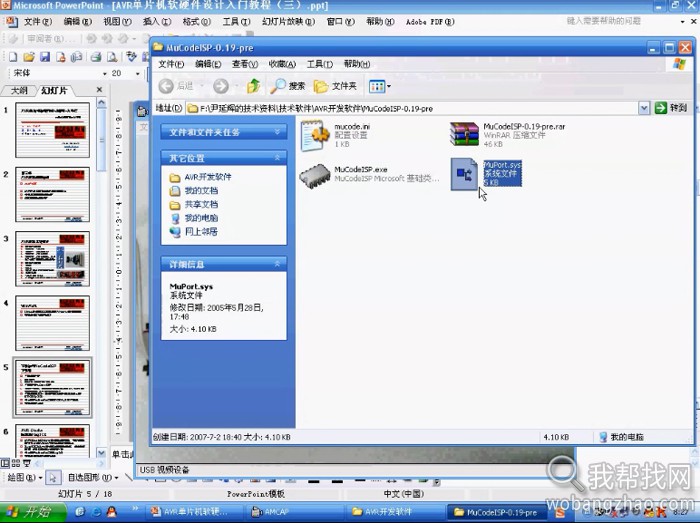Switch to AMCAP taskbar button

294,512
